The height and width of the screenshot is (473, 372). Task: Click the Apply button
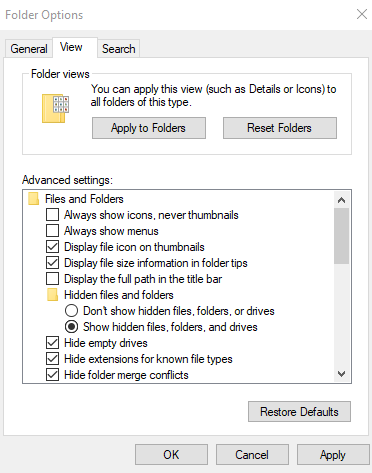click(333, 455)
